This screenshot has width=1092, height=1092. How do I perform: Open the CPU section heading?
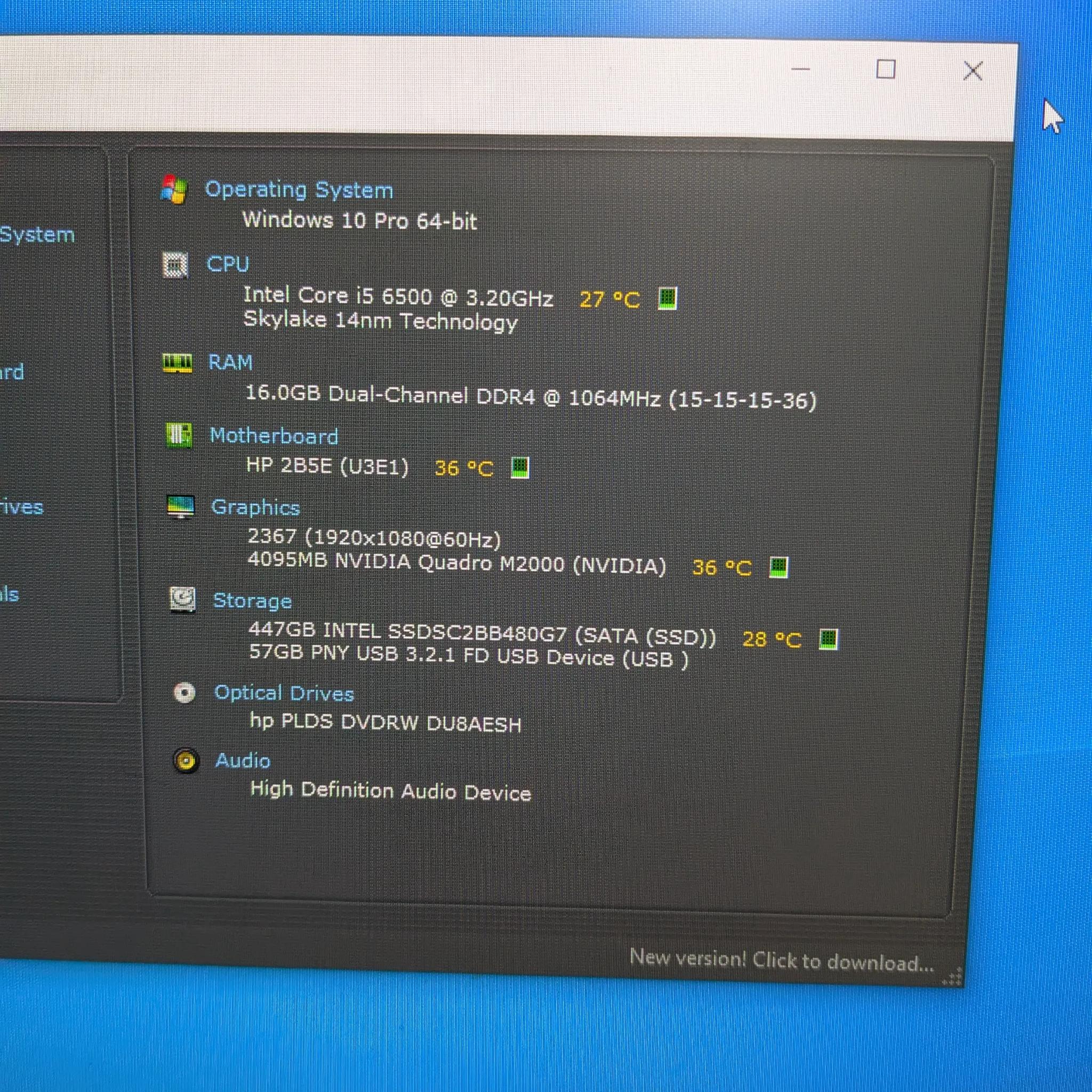coord(228,264)
